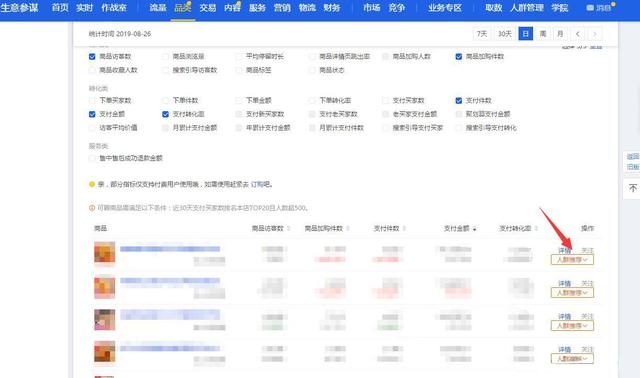The height and width of the screenshot is (378, 640).
Task: Open the 业务专区 nav item
Action: [x=445, y=7]
